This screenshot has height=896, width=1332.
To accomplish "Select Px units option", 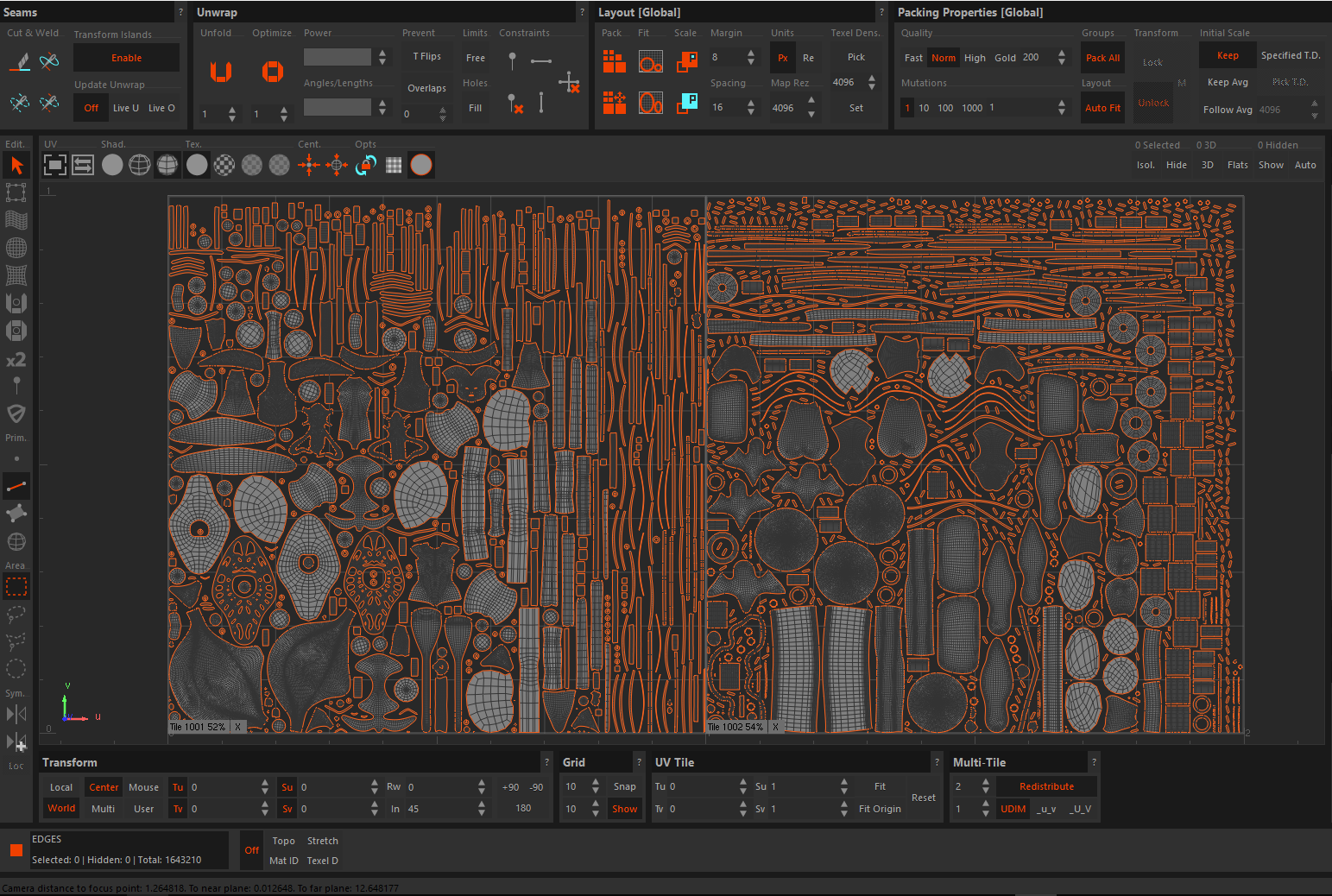I will (782, 58).
